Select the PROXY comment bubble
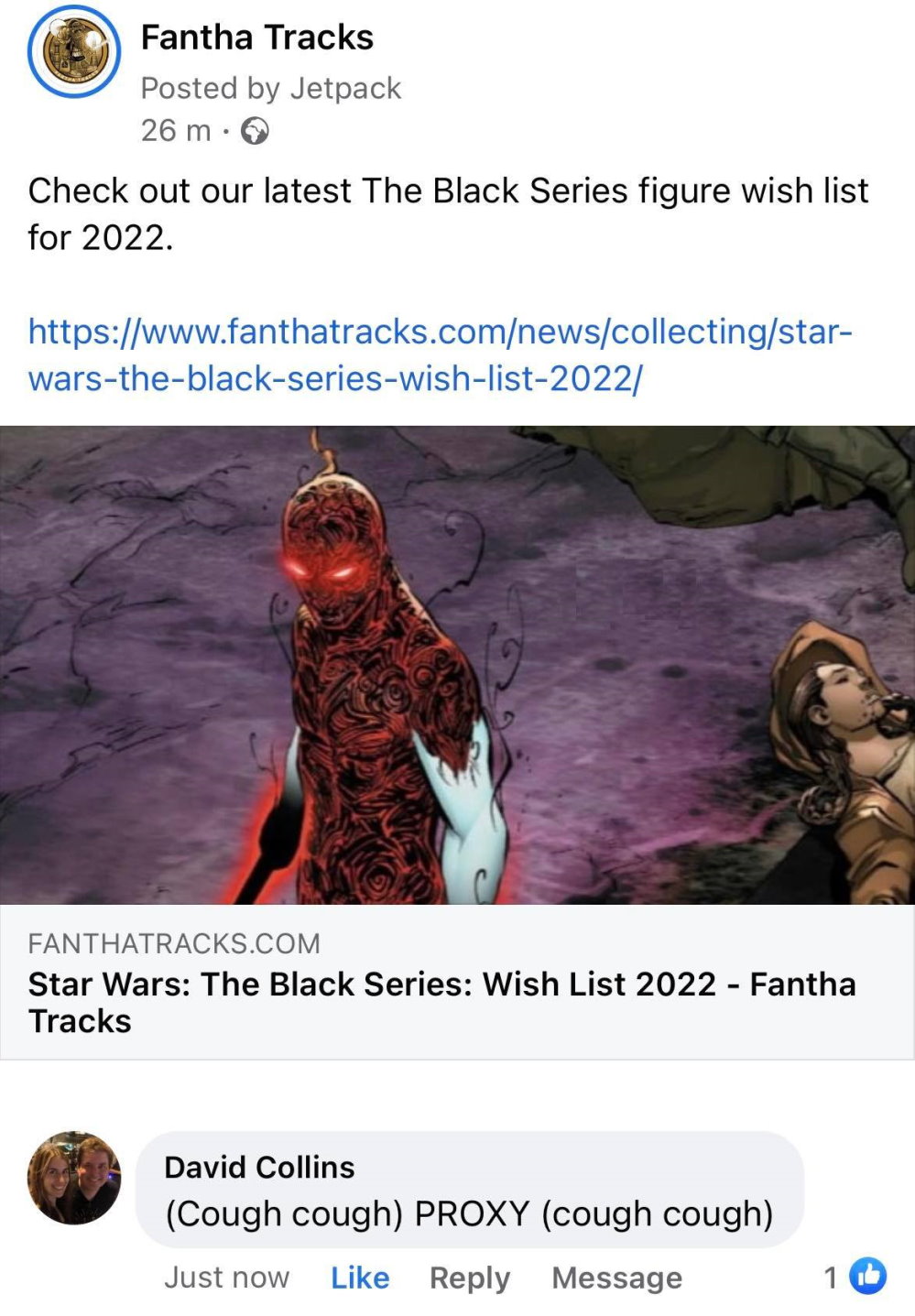The width and height of the screenshot is (915, 1316). [x=470, y=1190]
